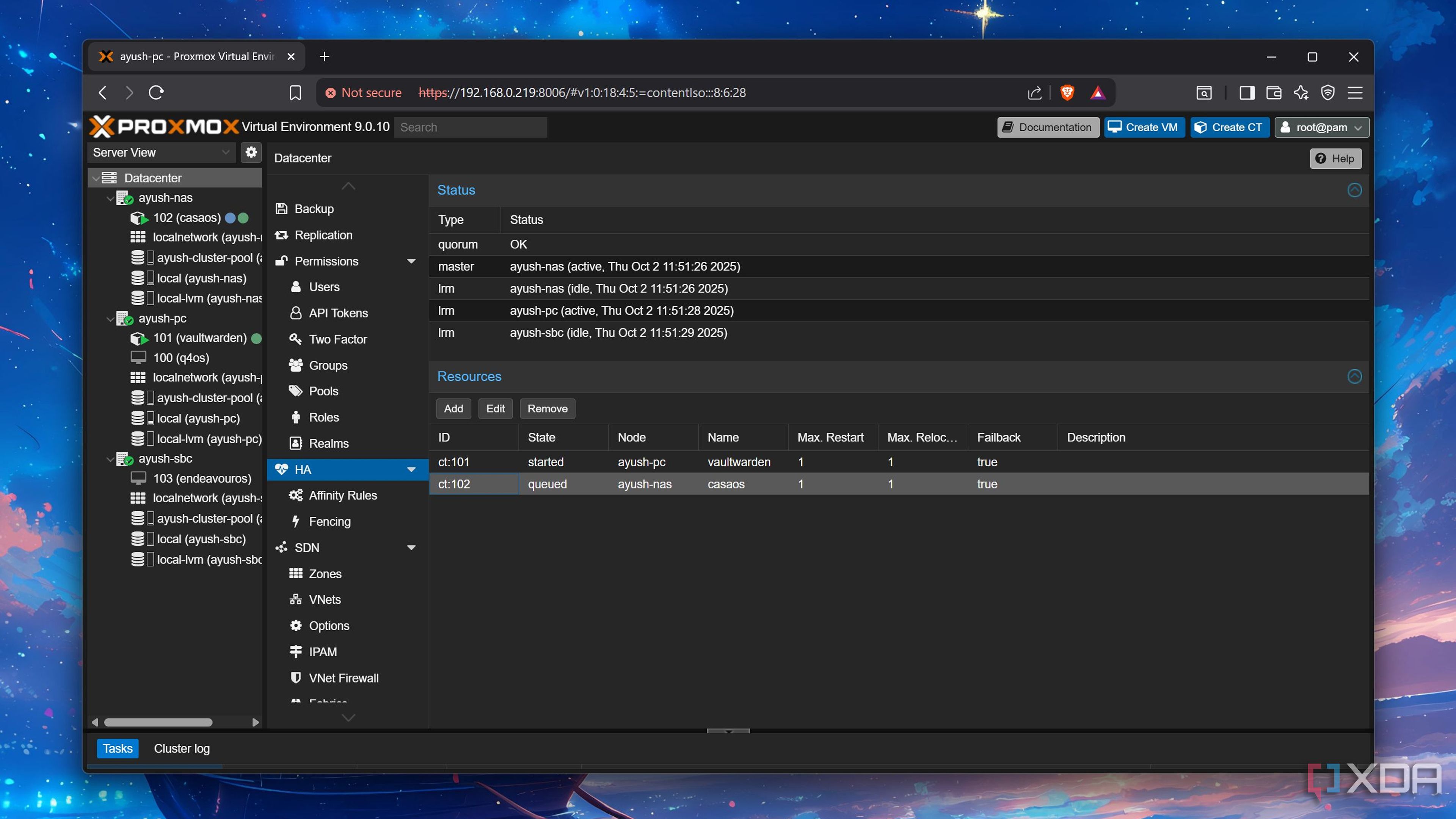The height and width of the screenshot is (819, 1456).
Task: Click Create VM button
Action: [1144, 127]
